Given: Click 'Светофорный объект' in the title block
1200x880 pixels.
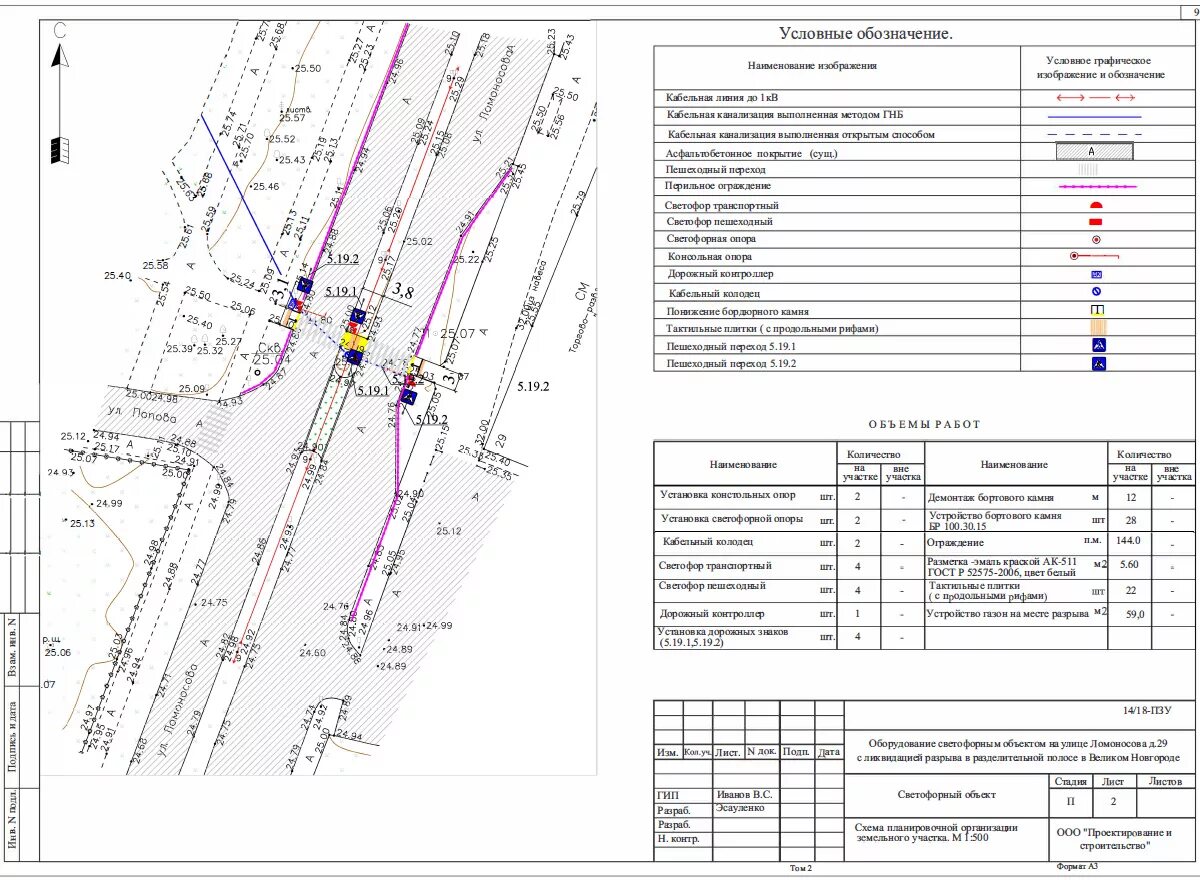Looking at the screenshot, I should pos(946,795).
